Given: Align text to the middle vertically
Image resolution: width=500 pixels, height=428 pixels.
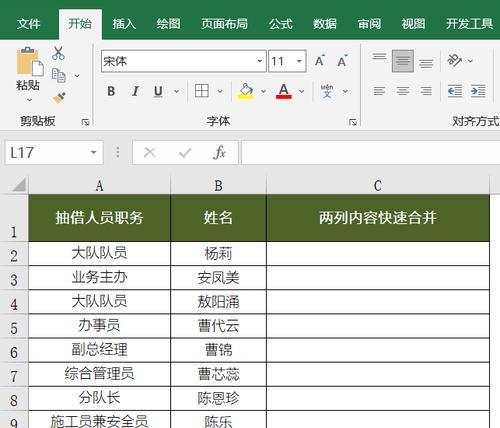Looking at the screenshot, I should point(403,61).
